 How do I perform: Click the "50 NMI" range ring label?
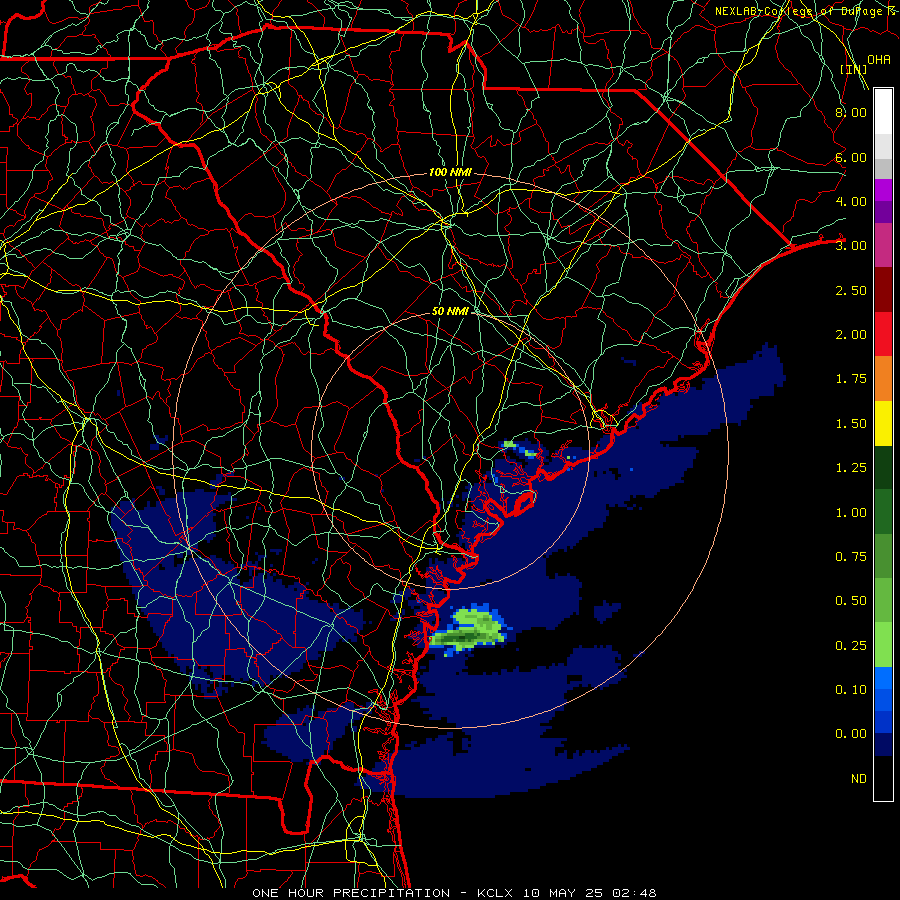[x=451, y=311]
